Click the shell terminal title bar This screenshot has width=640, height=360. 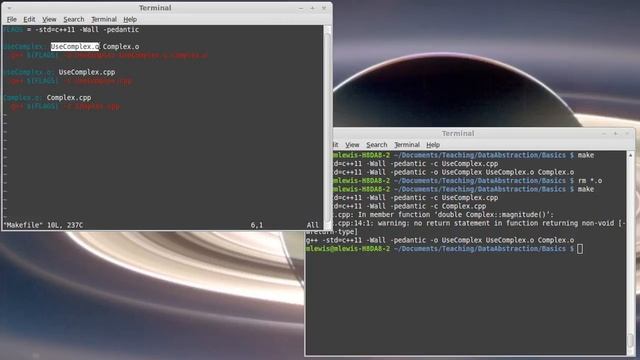click(458, 133)
